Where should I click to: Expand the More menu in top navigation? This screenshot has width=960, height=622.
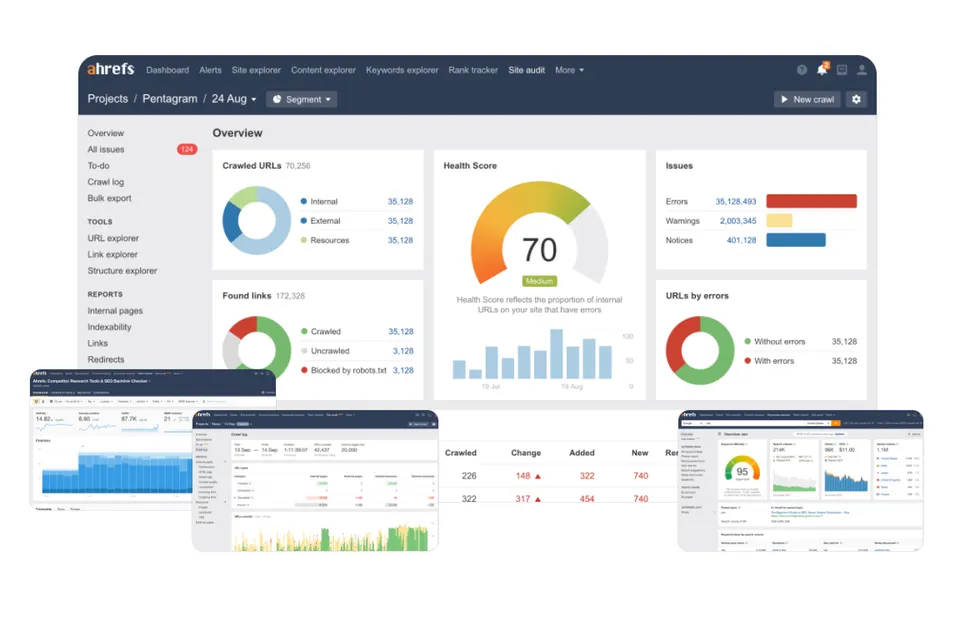point(569,70)
